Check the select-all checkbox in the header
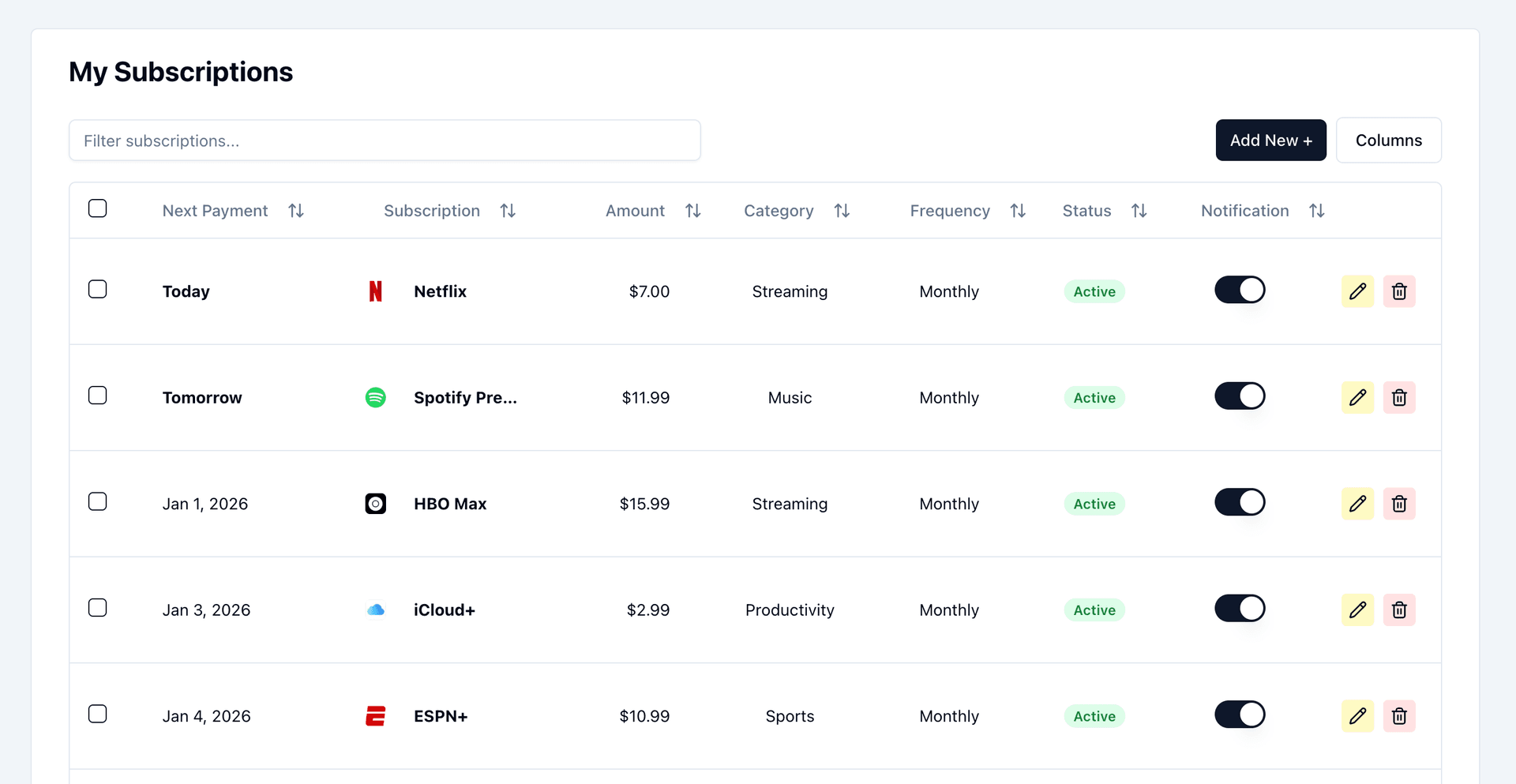This screenshot has height=784, width=1516. [x=98, y=208]
